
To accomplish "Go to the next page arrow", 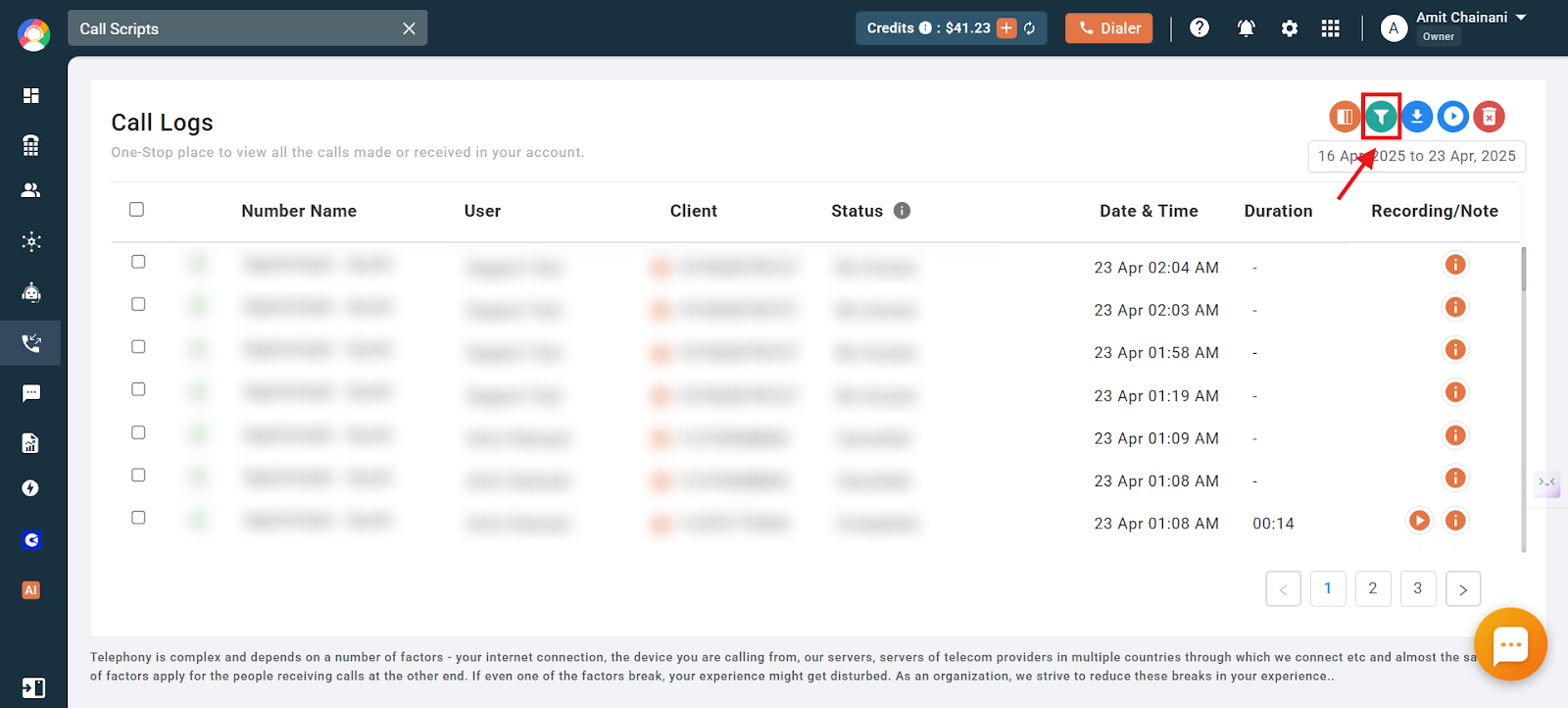I will click(x=1463, y=589).
